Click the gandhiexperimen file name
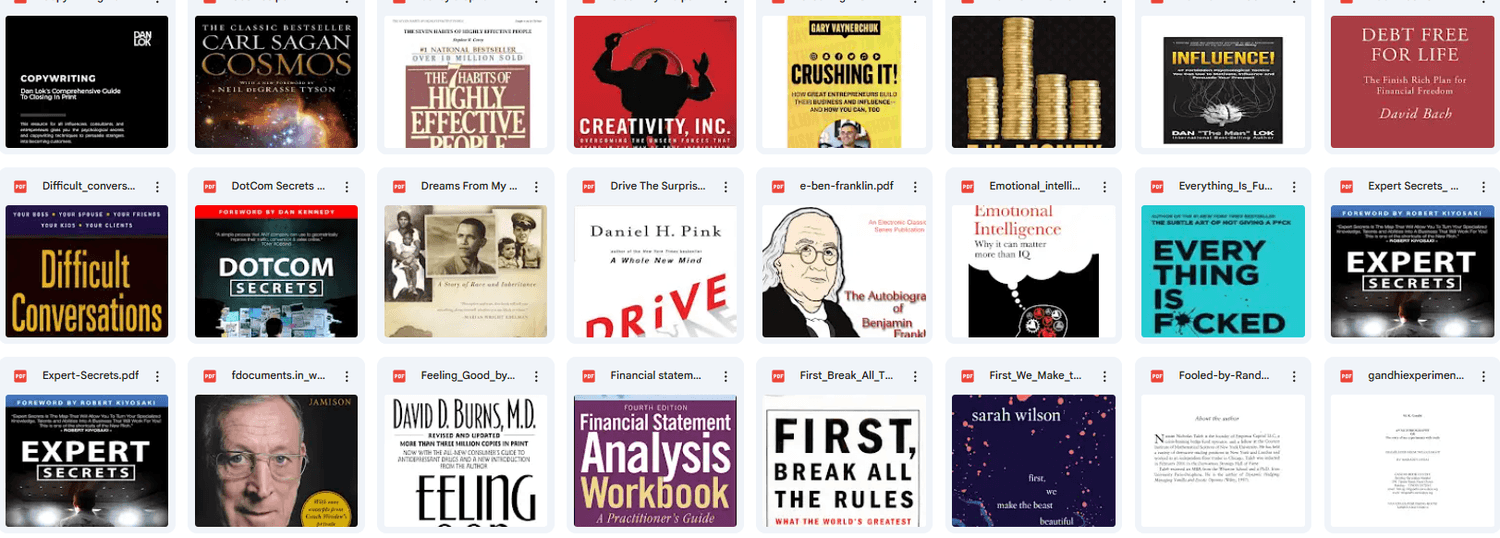 (1415, 376)
